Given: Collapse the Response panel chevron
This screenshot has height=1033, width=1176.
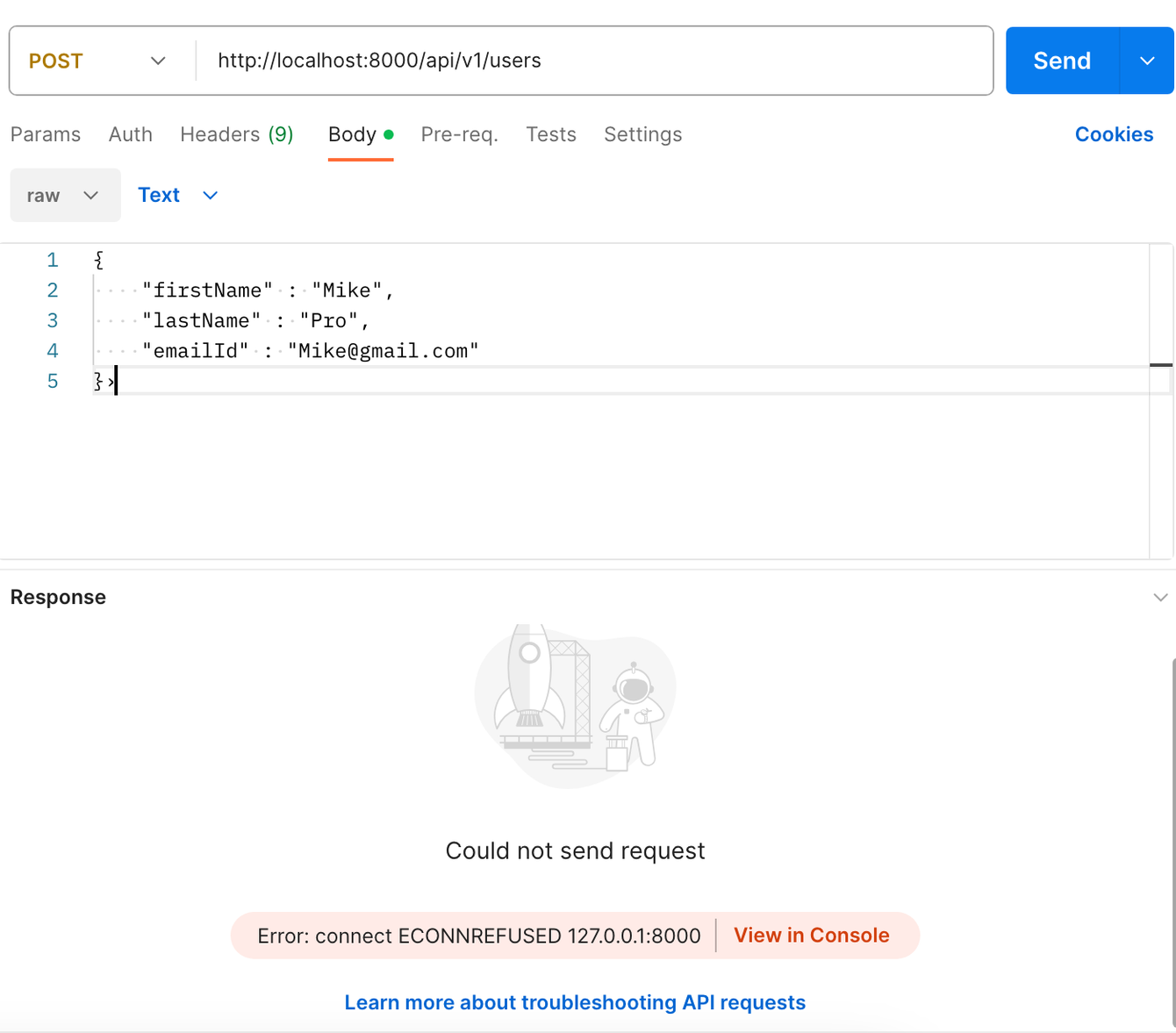Looking at the screenshot, I should click(1160, 598).
